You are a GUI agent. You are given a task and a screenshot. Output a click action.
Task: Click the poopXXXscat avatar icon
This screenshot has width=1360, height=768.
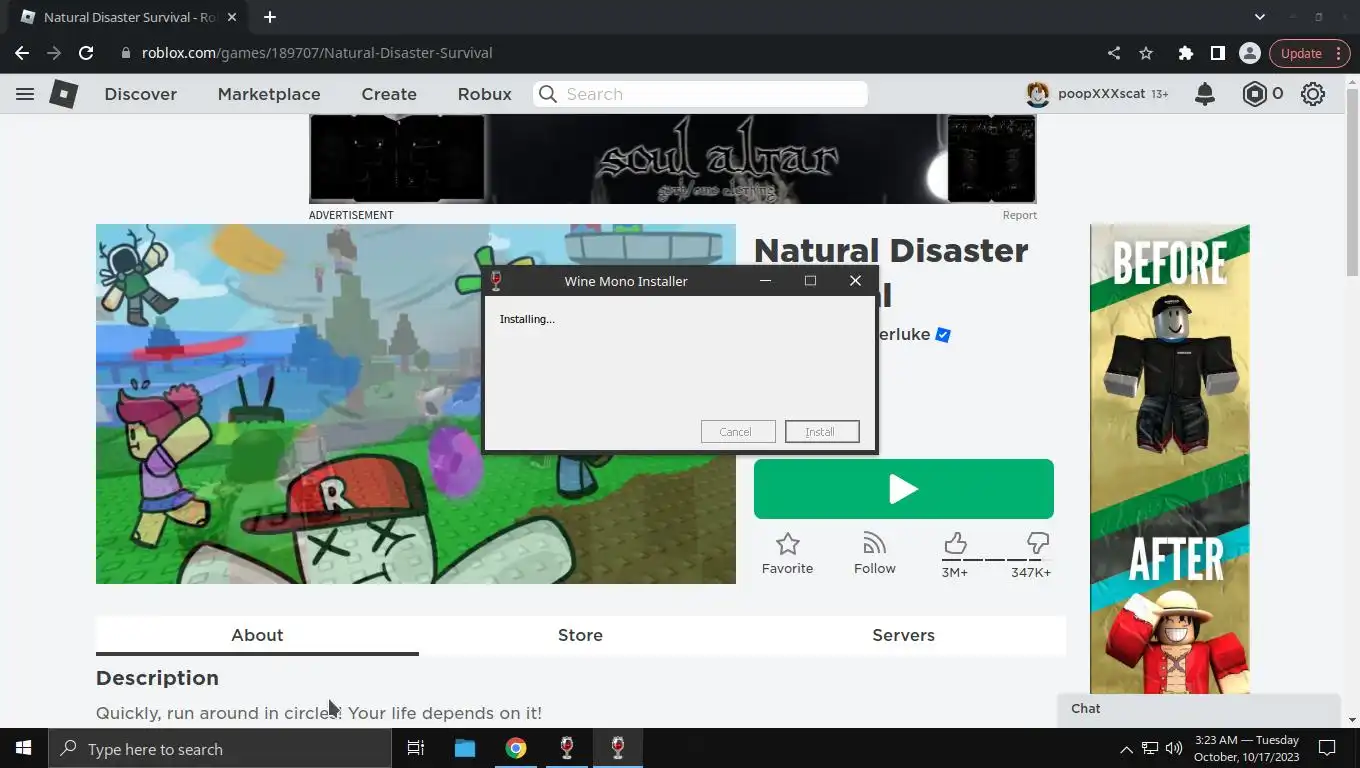pos(1038,94)
